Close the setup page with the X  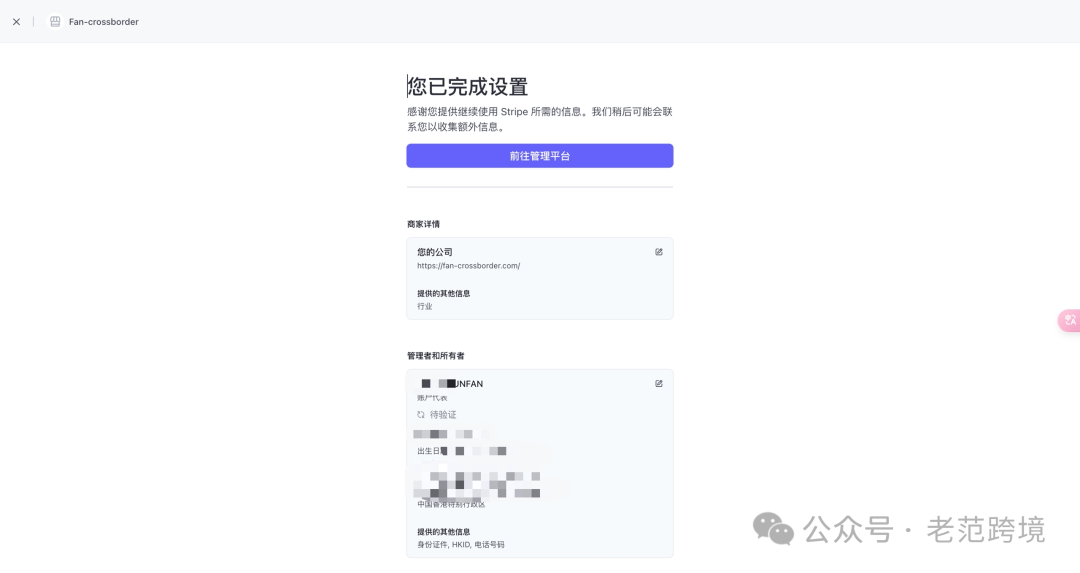pos(17,22)
